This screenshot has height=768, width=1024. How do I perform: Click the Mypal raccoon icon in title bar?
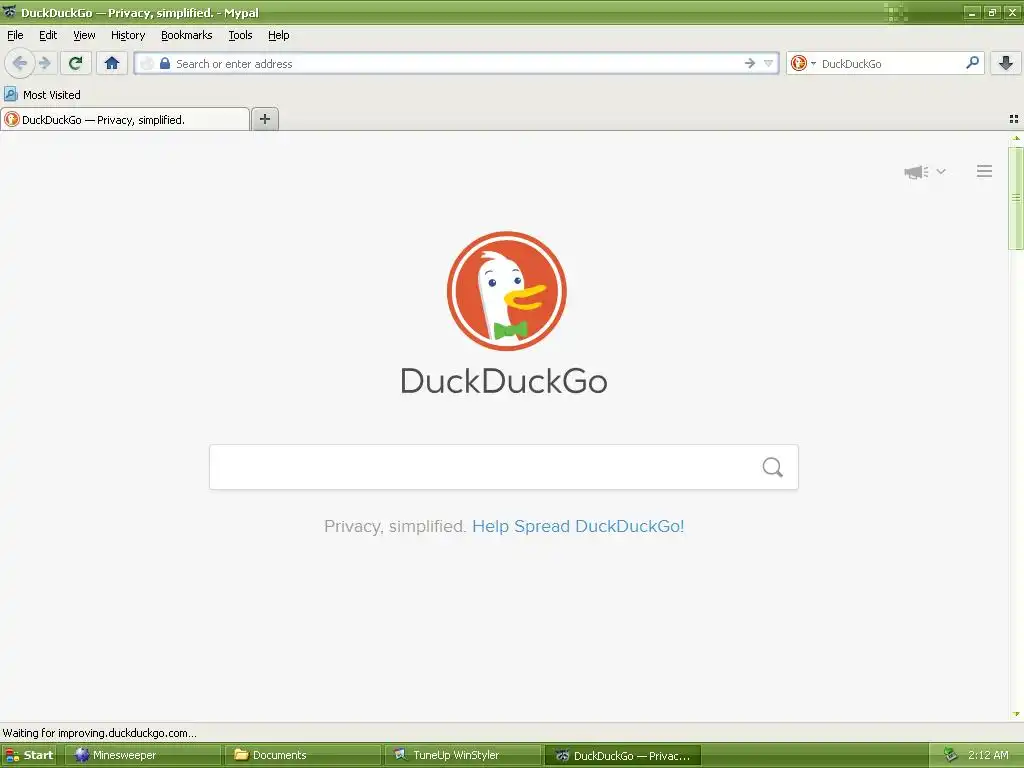pyautogui.click(x=10, y=12)
